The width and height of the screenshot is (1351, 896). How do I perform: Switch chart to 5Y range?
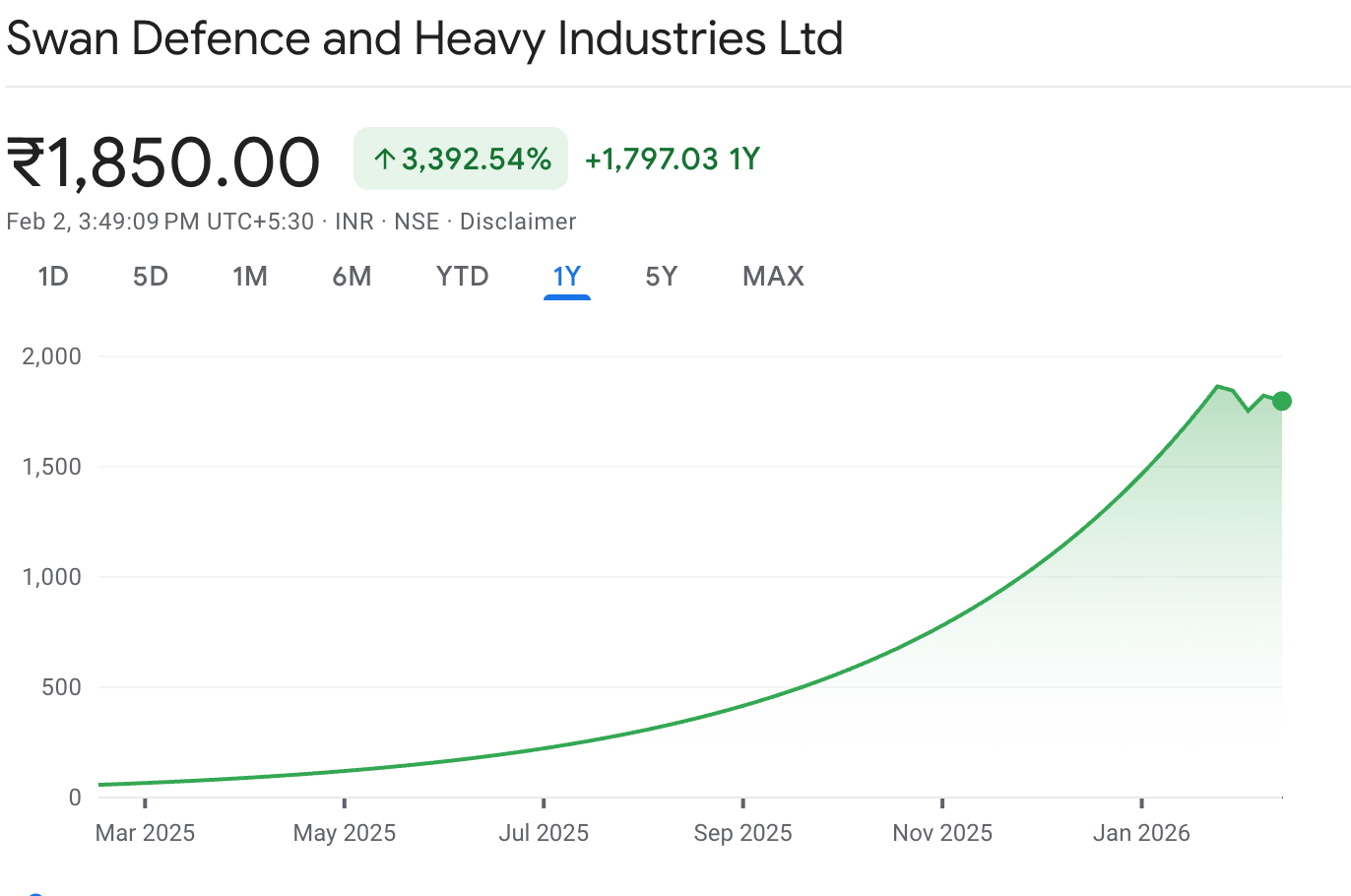point(662,277)
